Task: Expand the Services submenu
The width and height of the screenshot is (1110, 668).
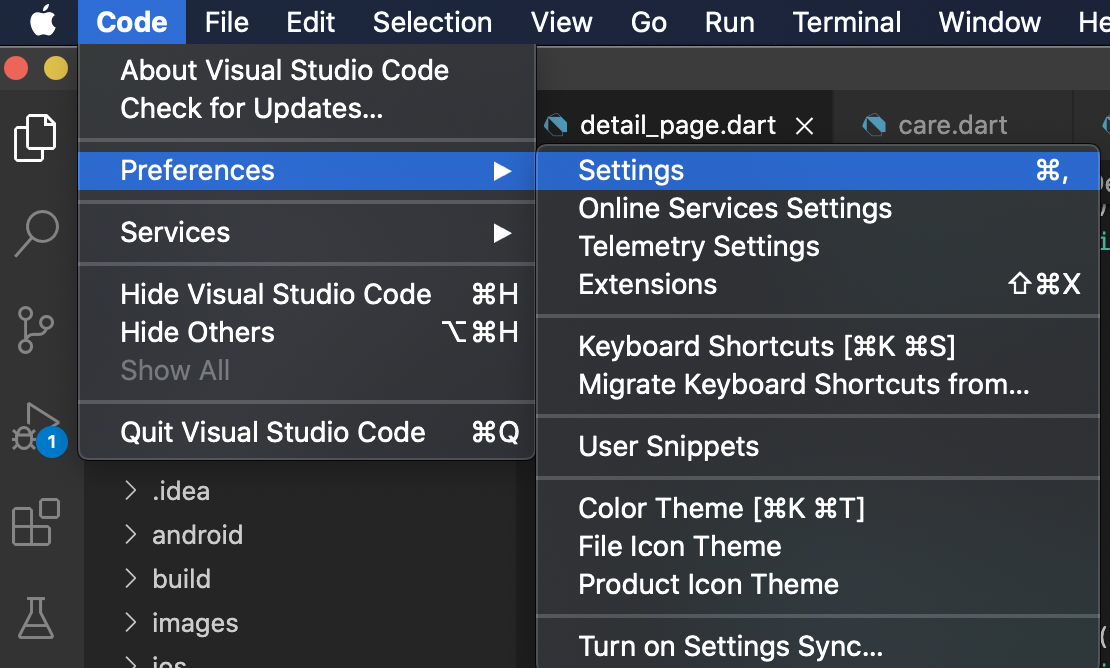Action: pyautogui.click(x=307, y=232)
